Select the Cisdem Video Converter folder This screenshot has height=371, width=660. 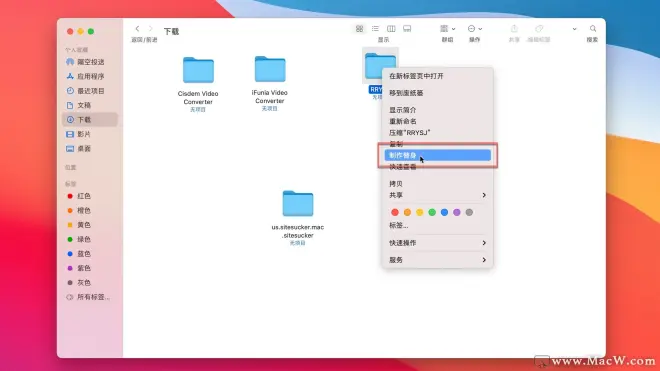point(198,70)
